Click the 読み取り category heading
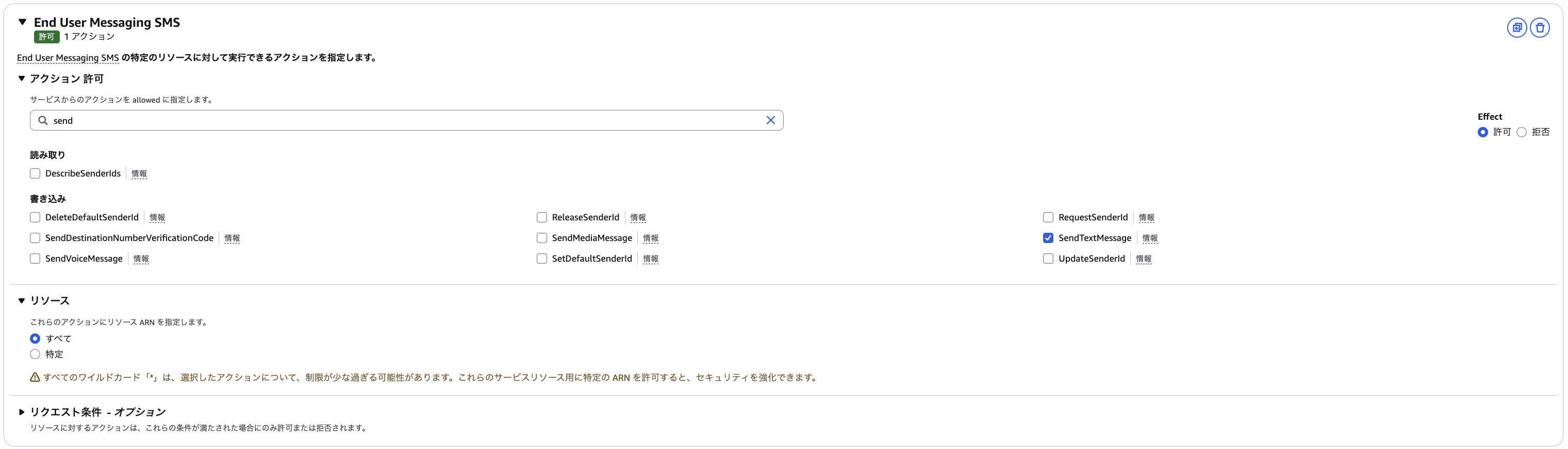Screen dimensions: 1568x449 [47, 155]
